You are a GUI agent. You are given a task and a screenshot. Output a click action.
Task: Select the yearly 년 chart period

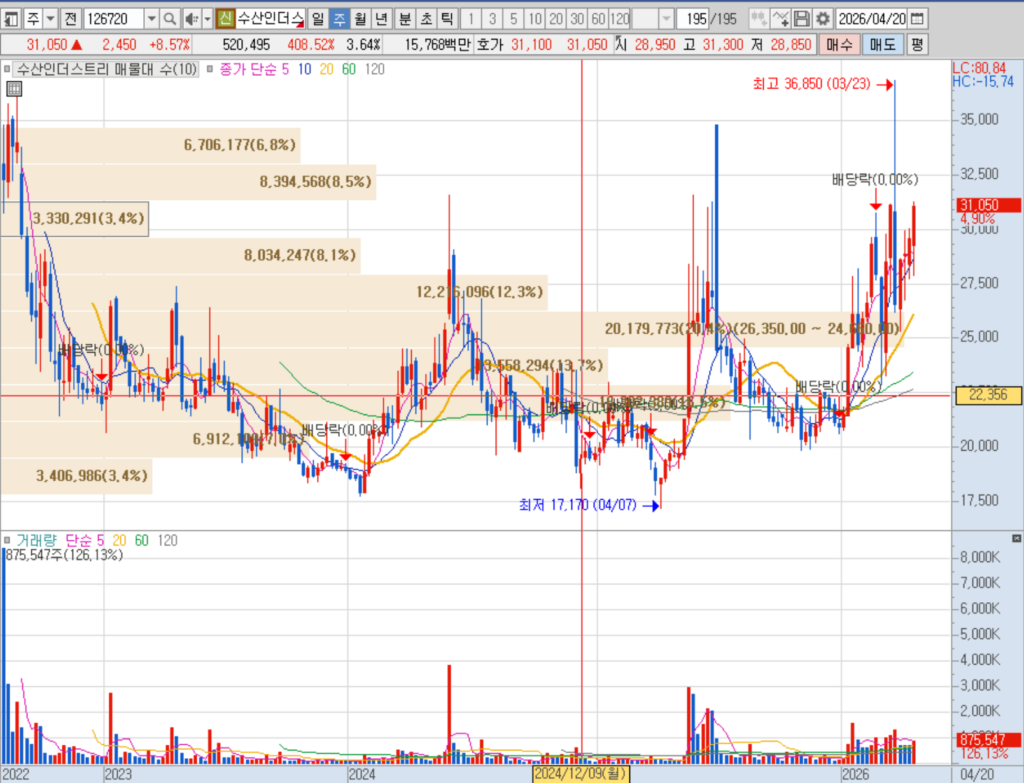(x=381, y=18)
